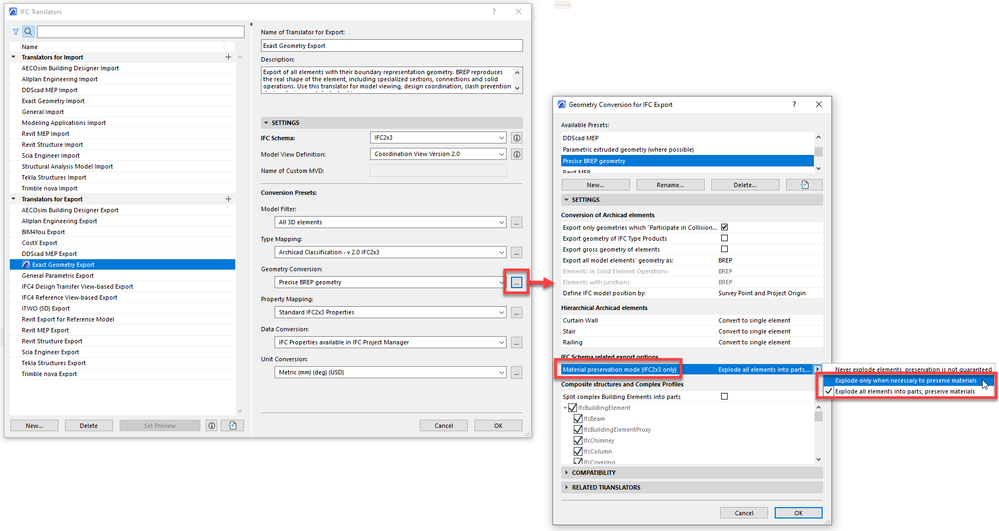The width and height of the screenshot is (999, 531).
Task: Open the Type Mapping dropdown
Action: [x=391, y=252]
